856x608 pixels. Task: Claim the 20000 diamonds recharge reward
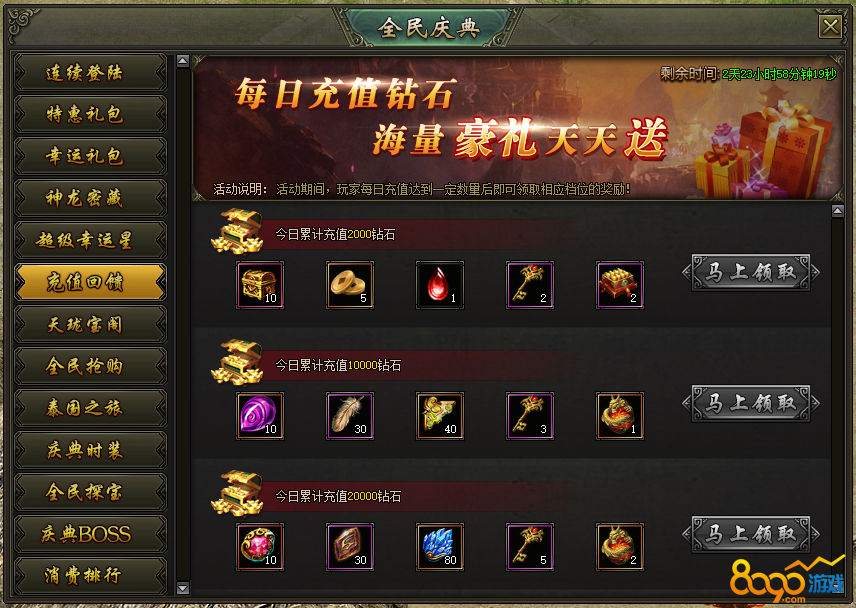point(751,534)
